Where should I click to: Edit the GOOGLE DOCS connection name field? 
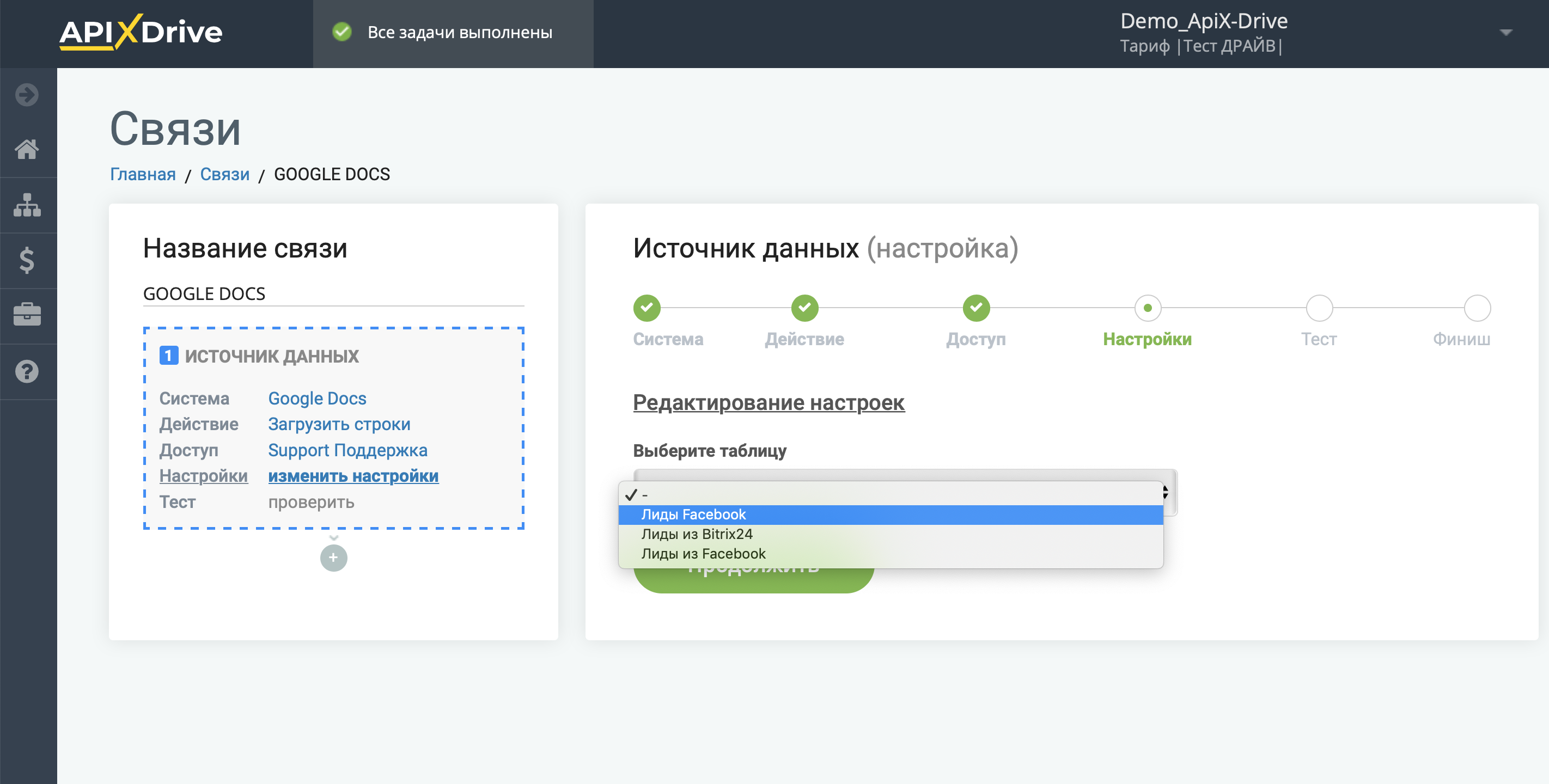pyautogui.click(x=333, y=293)
